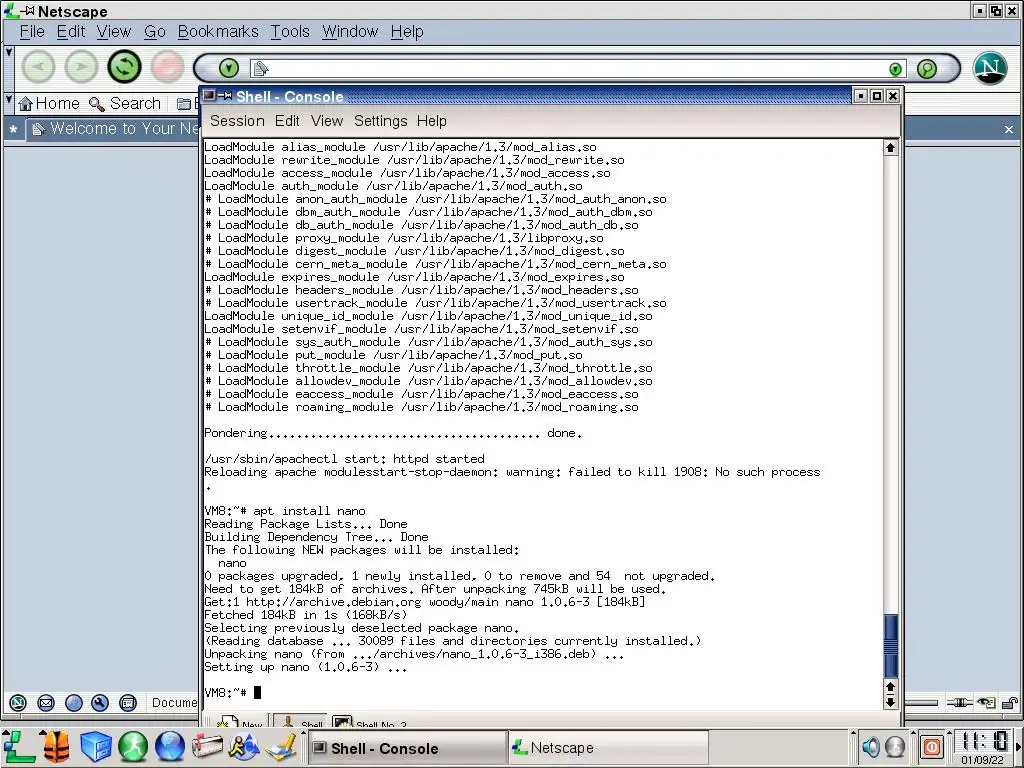
Task: Launch the pencil editor panel icon
Action: coord(281,746)
